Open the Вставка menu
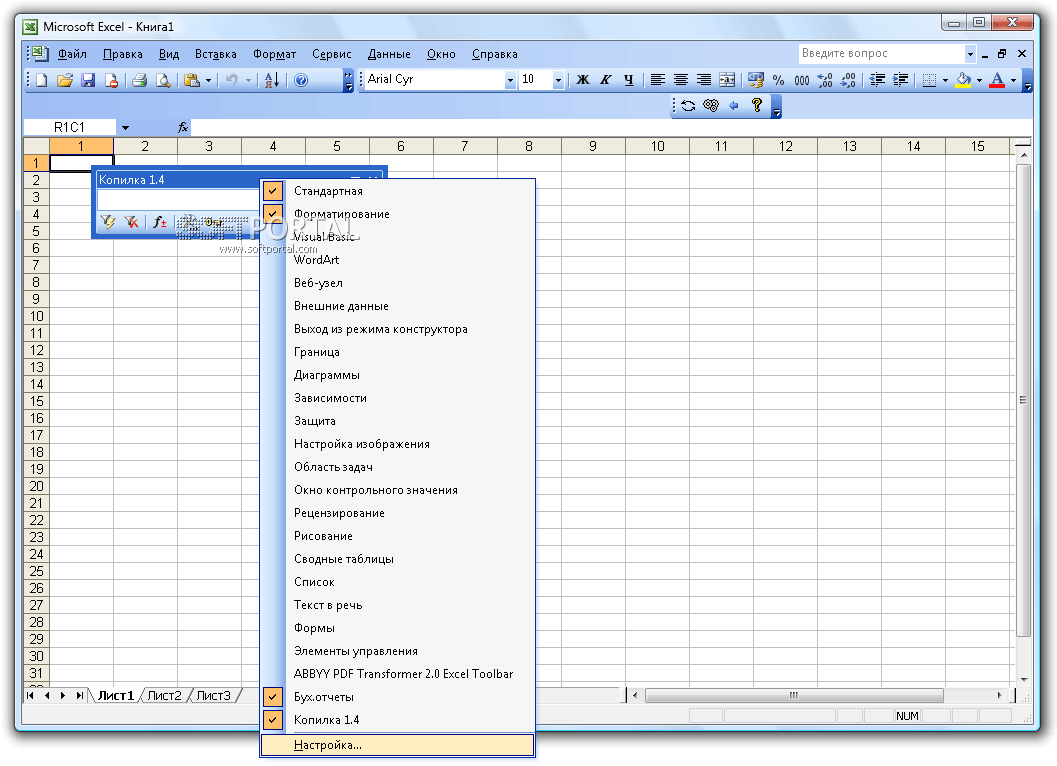This screenshot has width=1057, height=766. pos(216,54)
